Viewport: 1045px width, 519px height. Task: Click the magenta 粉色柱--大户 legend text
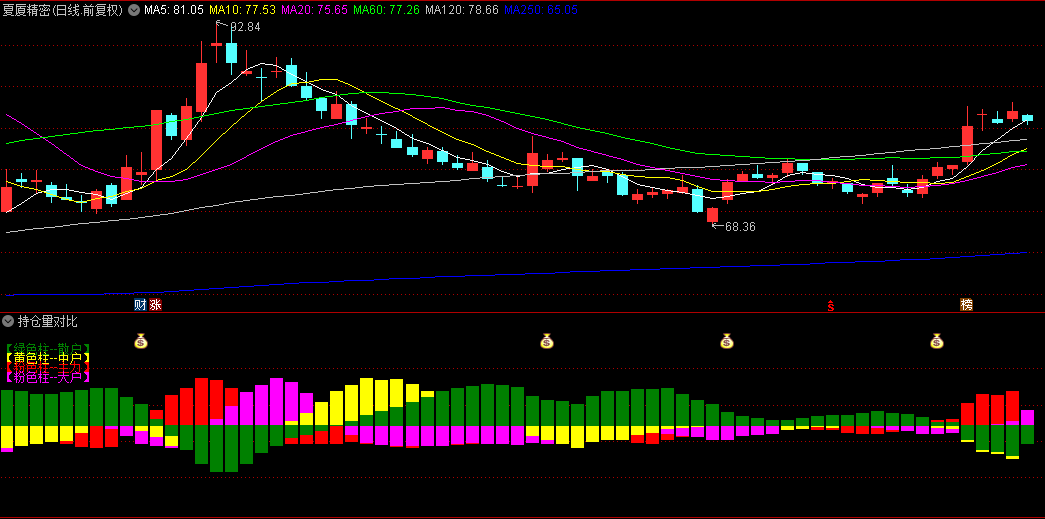(x=47, y=377)
